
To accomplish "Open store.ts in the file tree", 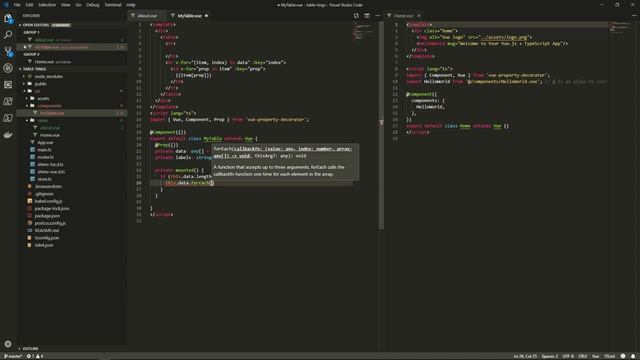I will [44, 179].
